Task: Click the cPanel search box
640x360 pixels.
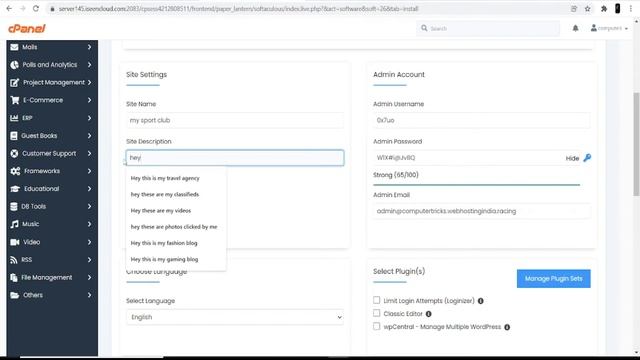Action: (x=488, y=28)
